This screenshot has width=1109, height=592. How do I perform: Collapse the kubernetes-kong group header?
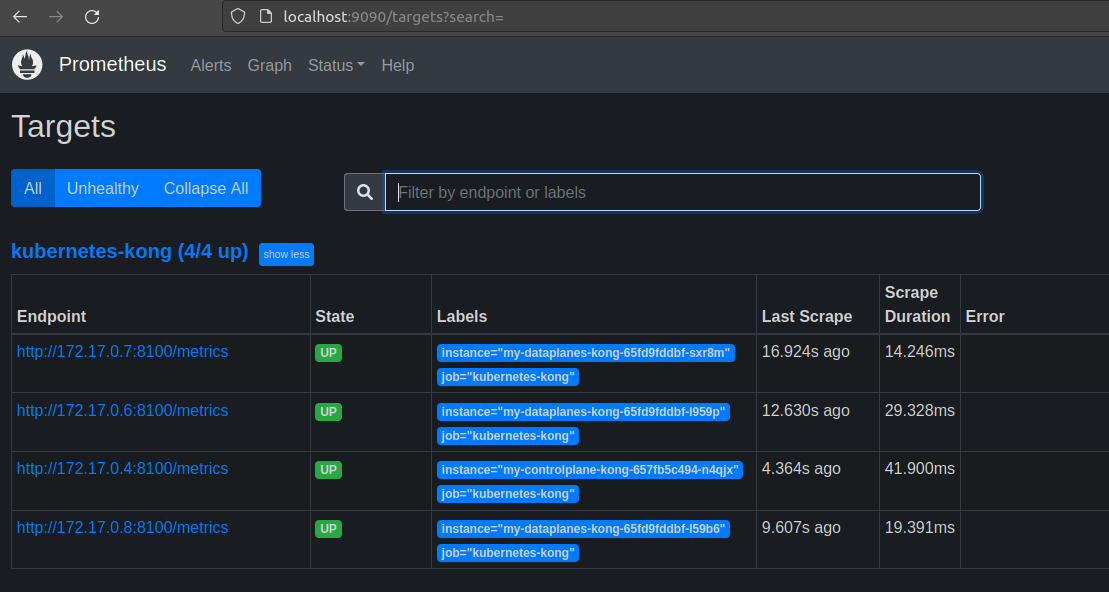tap(128, 251)
